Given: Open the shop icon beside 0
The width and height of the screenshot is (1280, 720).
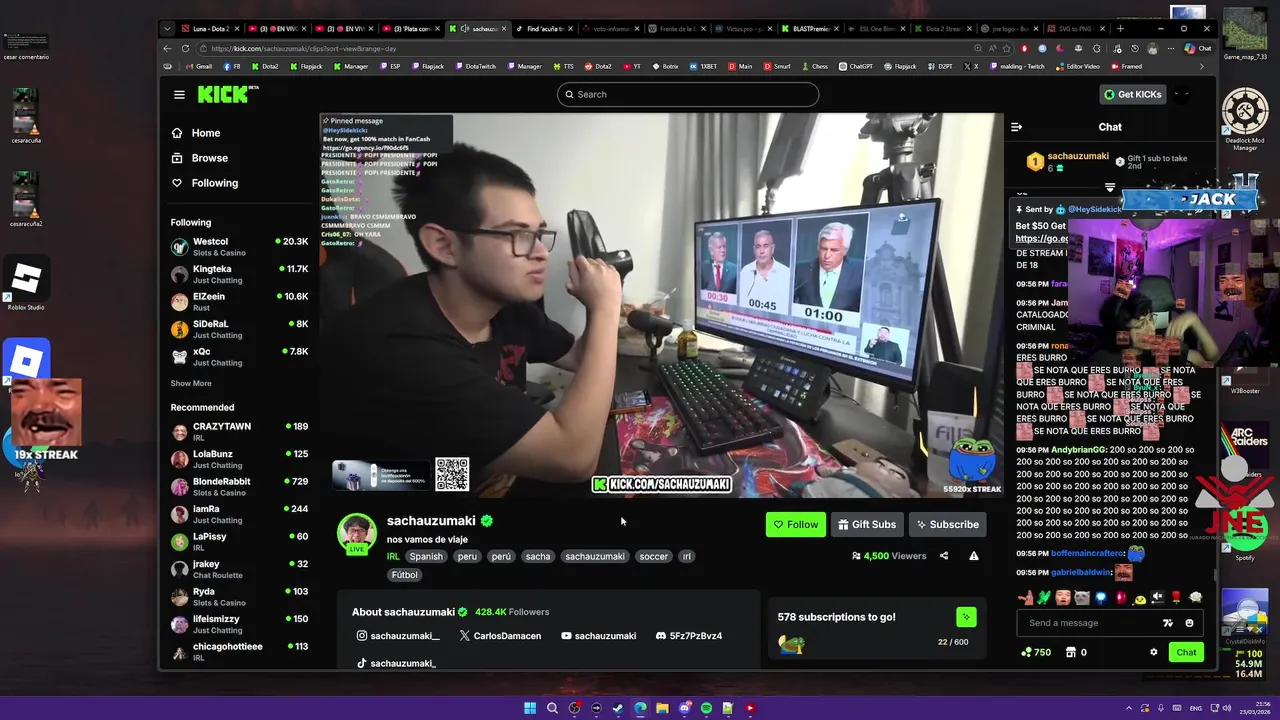Looking at the screenshot, I should pos(1071,652).
